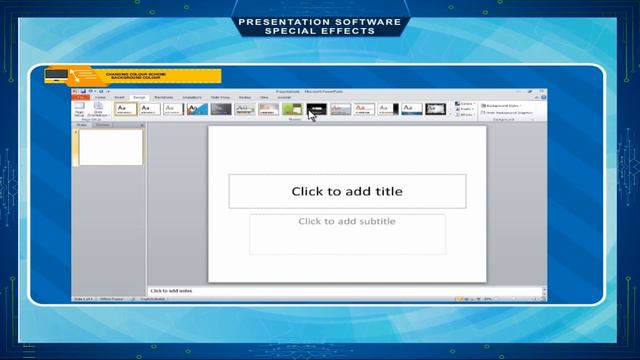
Task: Click the 'Click to add subtitle' placeholder
Action: (x=347, y=234)
